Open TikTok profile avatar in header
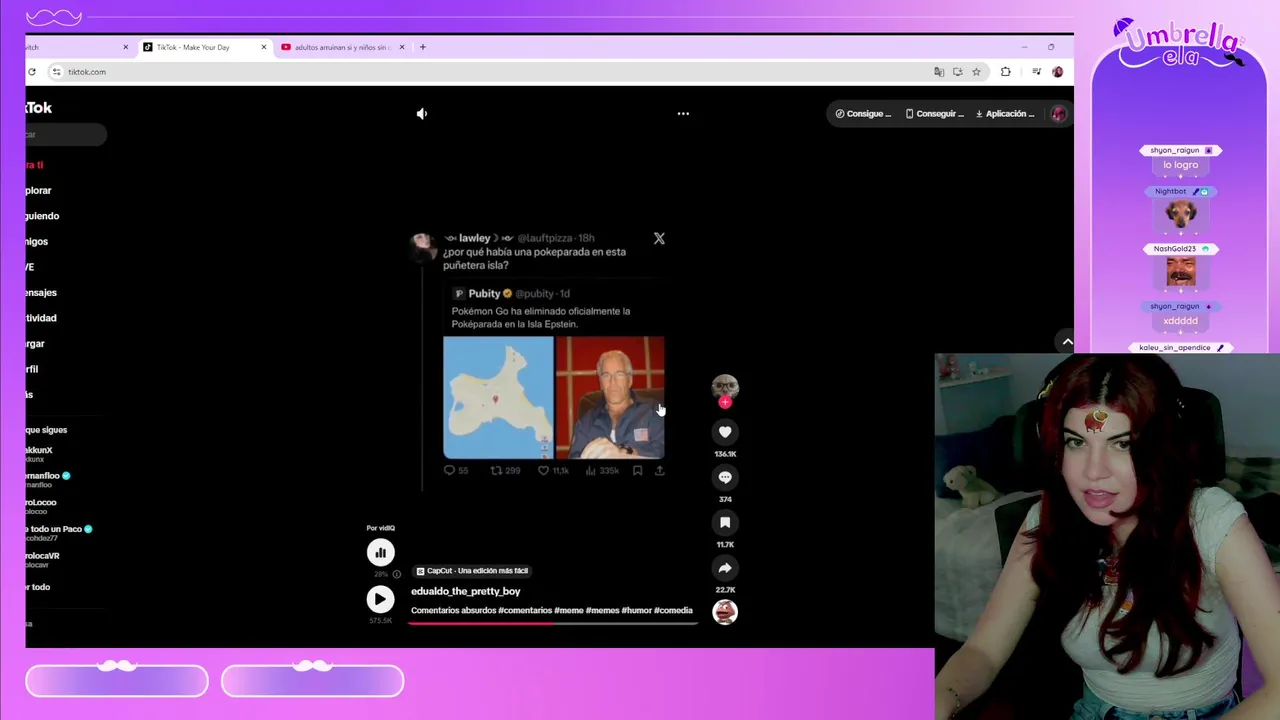 click(x=1058, y=114)
